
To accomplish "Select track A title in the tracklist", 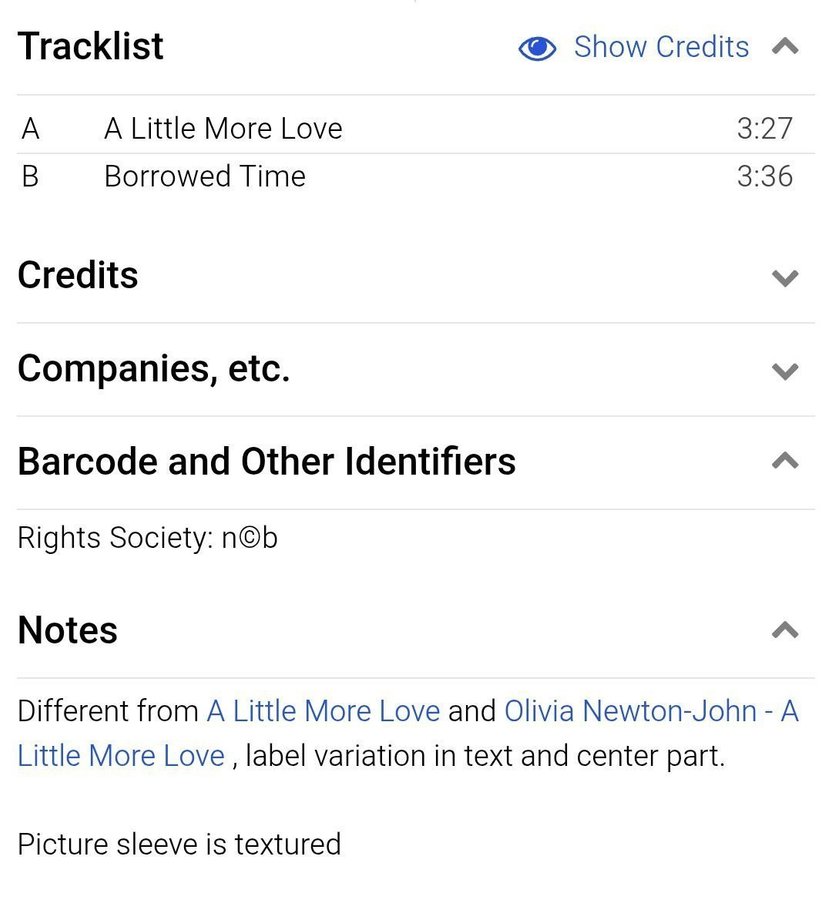I will (x=223, y=128).
